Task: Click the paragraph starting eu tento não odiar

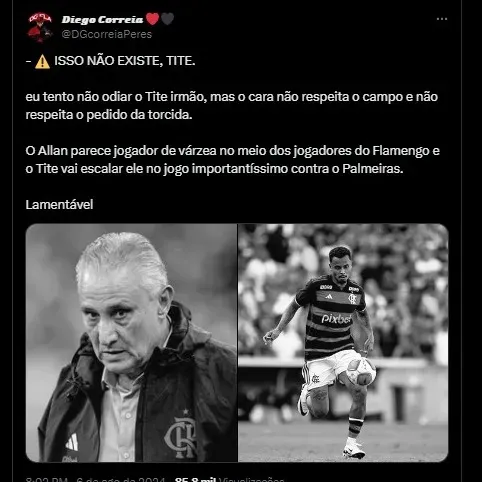Action: pos(232,106)
